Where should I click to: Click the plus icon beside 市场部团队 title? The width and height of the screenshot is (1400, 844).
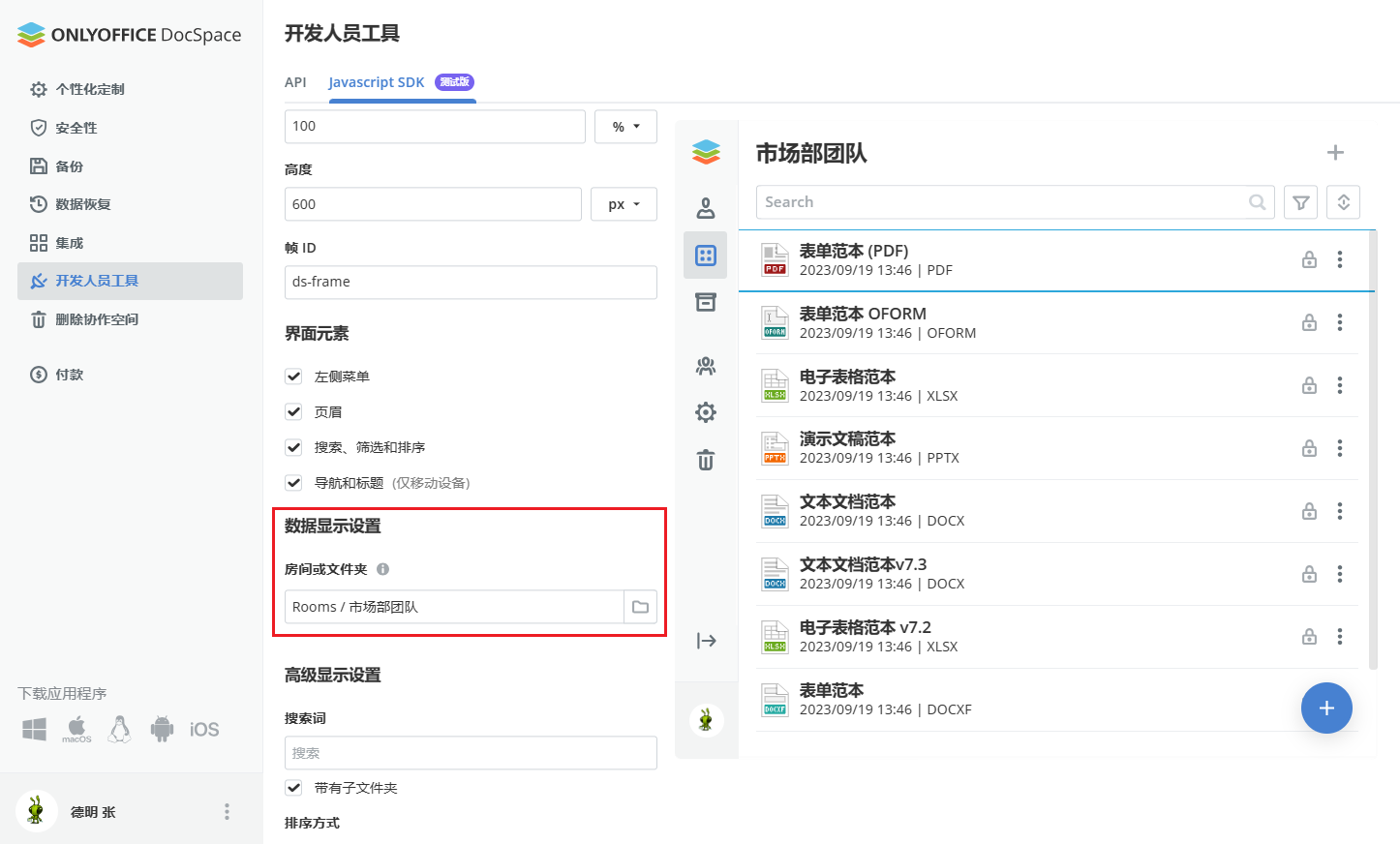click(1335, 153)
